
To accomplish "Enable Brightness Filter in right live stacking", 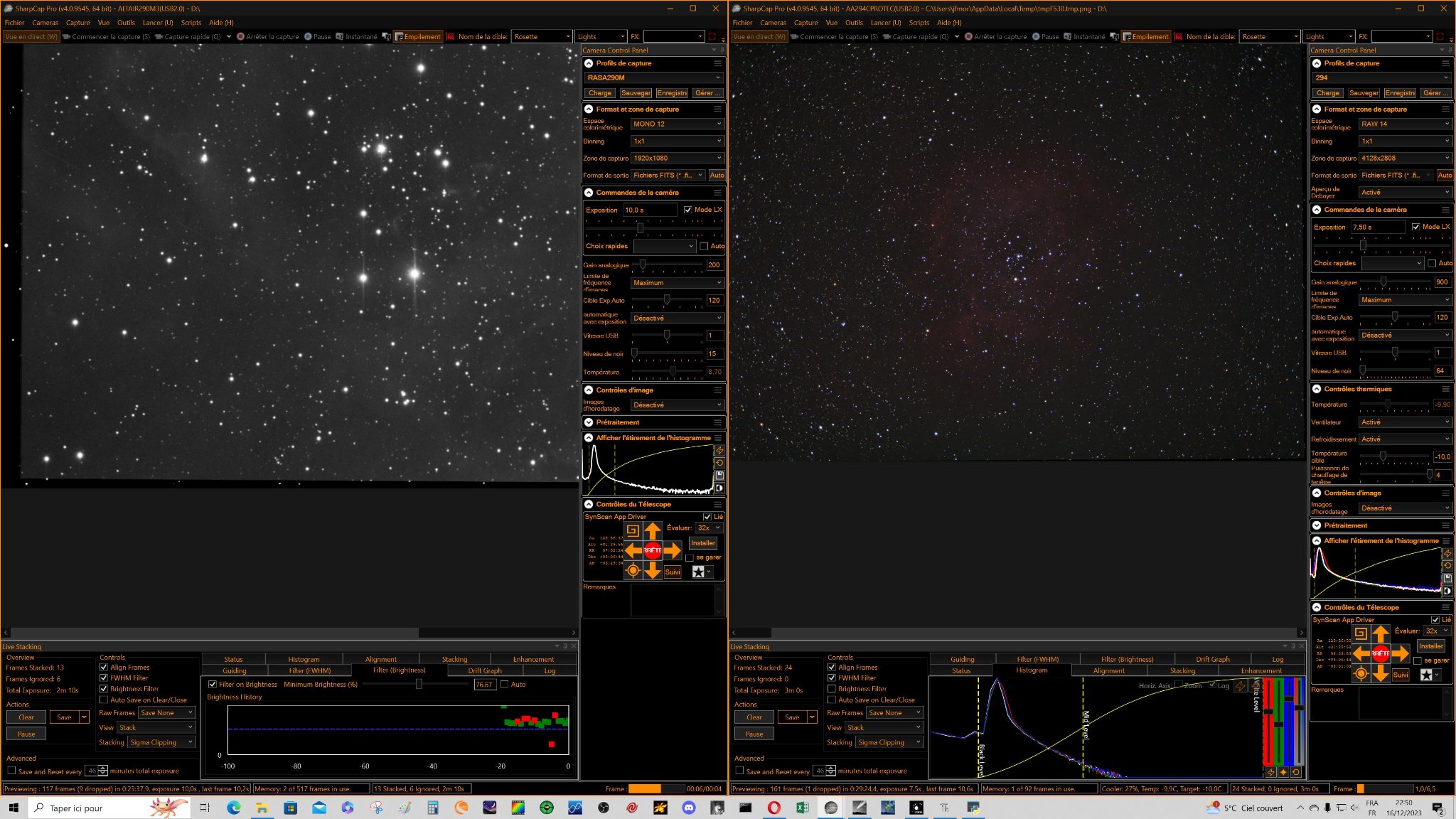I will click(x=832, y=689).
